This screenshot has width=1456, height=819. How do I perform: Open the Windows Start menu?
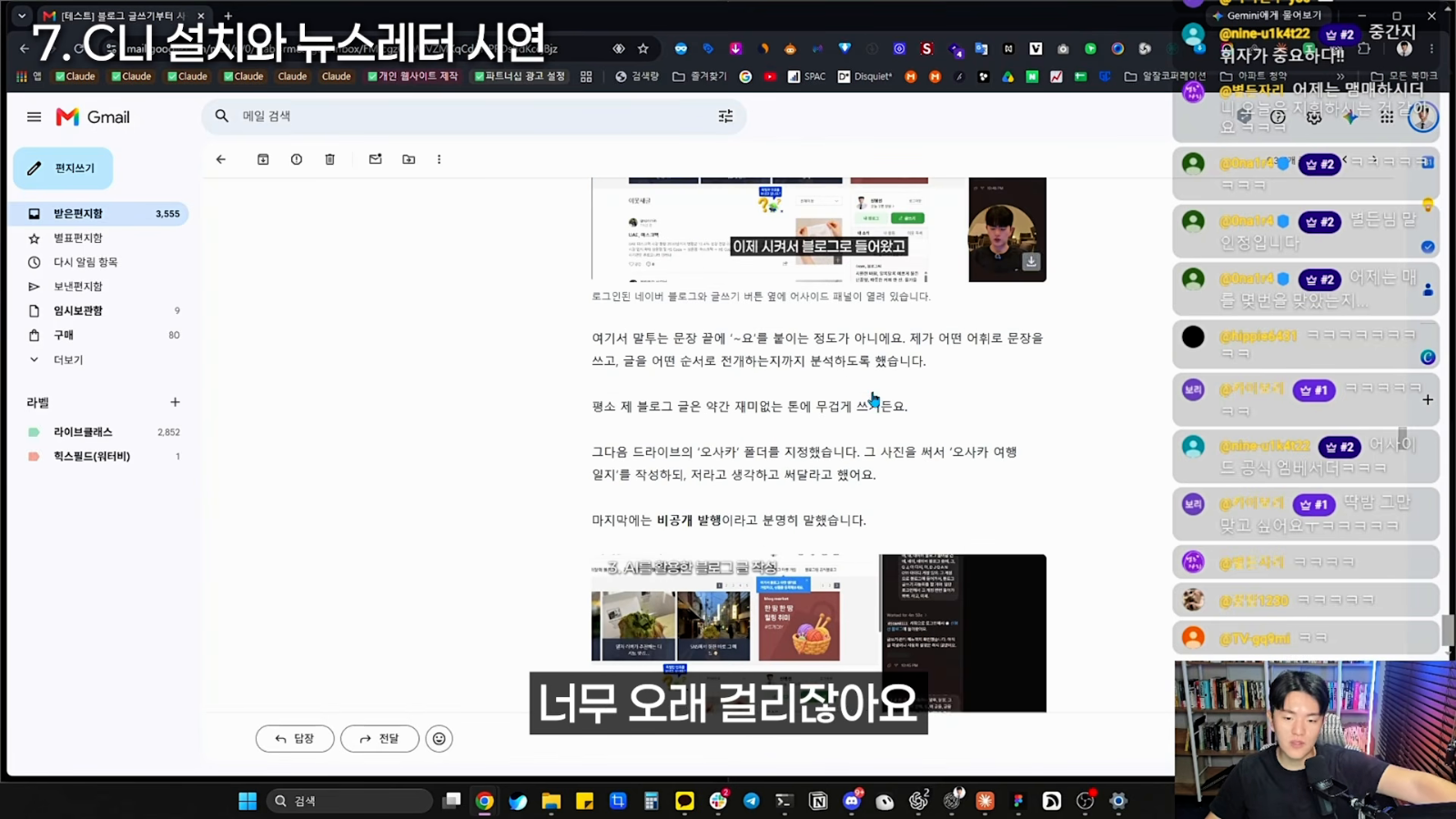(x=248, y=801)
